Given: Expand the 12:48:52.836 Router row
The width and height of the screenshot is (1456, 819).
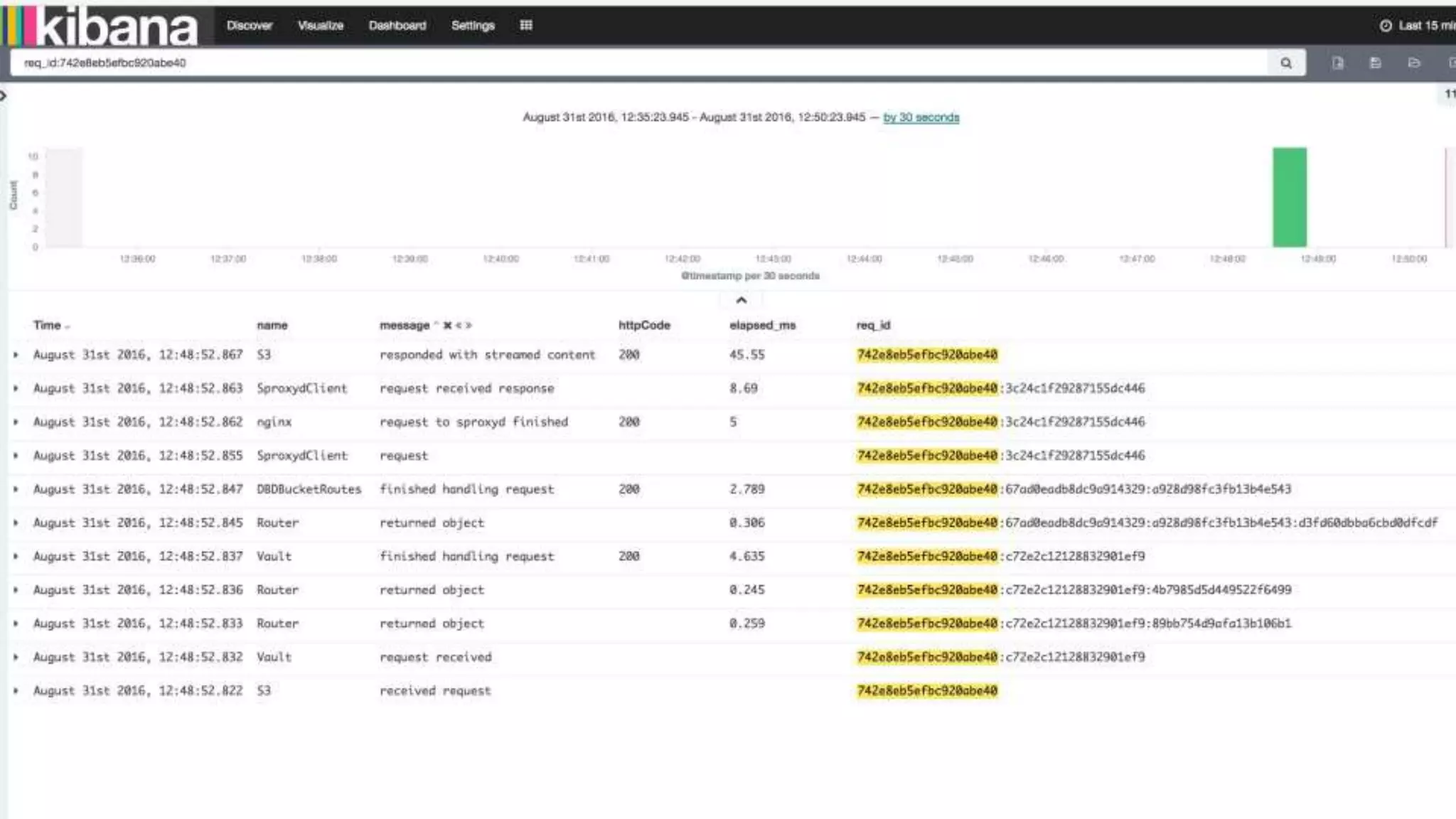Looking at the screenshot, I should click(16, 589).
